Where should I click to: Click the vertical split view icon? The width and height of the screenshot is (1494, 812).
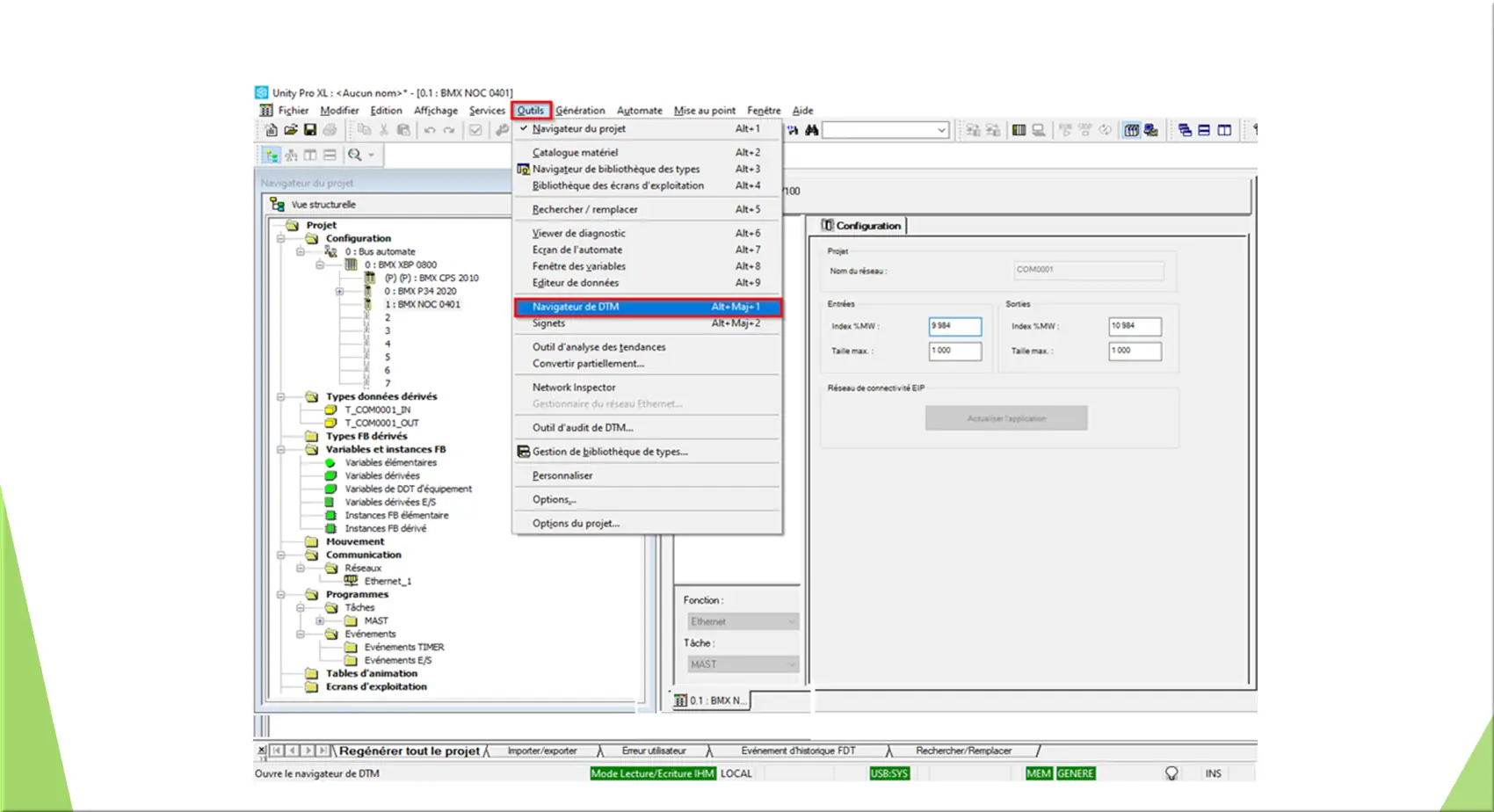310,155
